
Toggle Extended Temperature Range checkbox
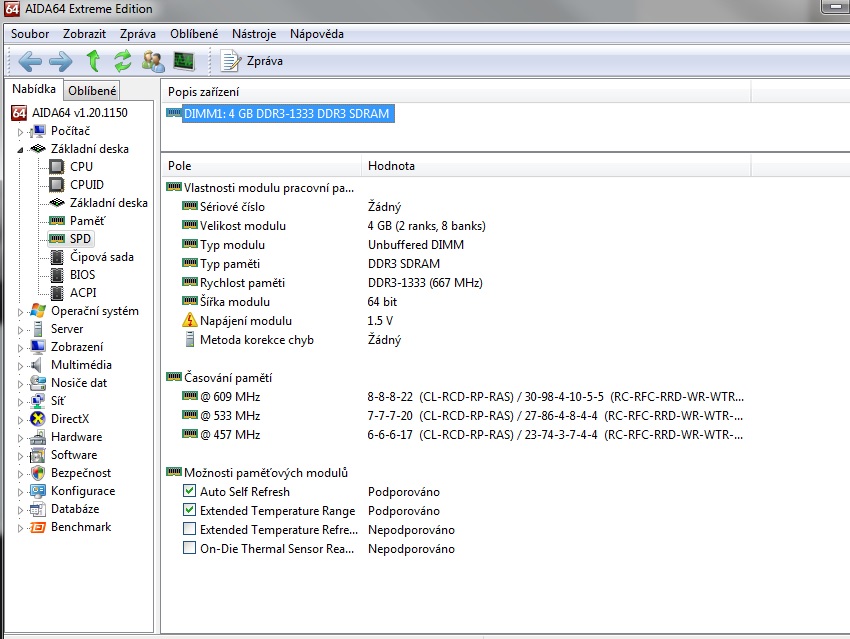click(189, 510)
